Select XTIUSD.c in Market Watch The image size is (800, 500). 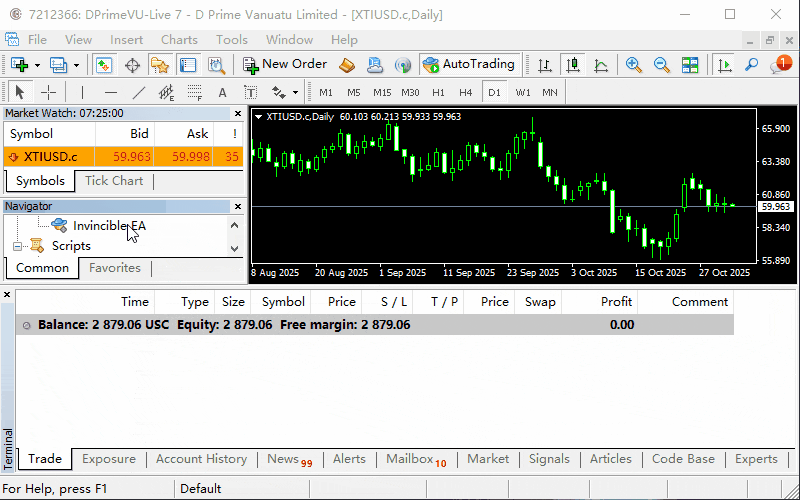[50, 157]
